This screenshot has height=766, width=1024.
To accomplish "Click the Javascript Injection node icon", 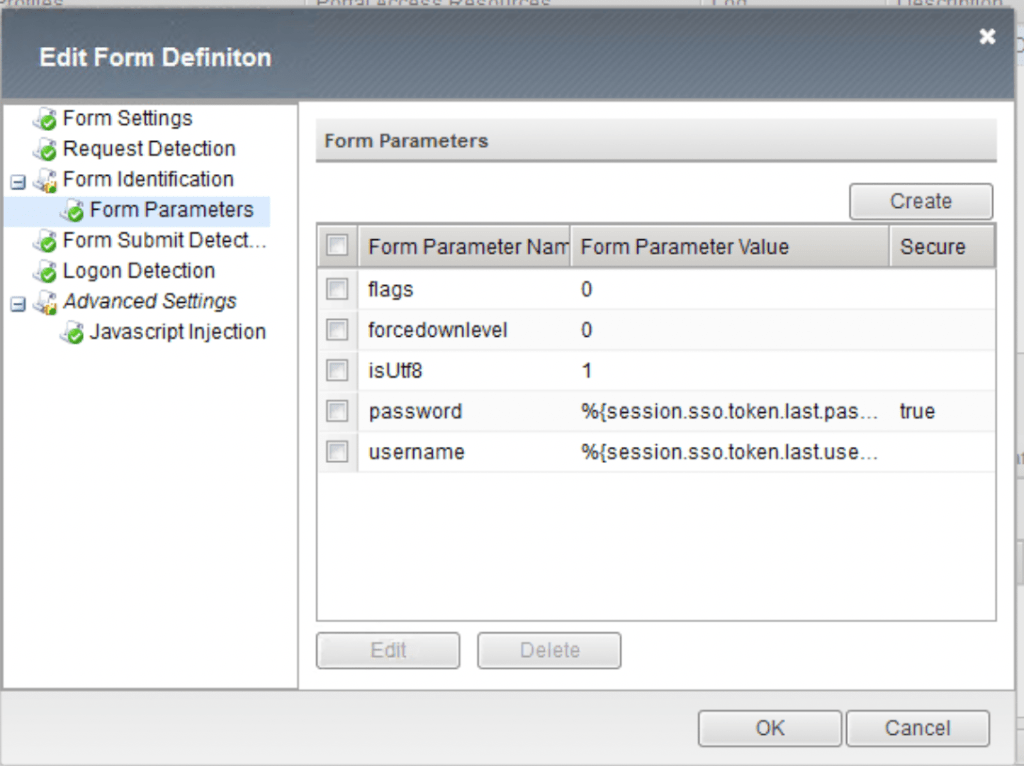I will pos(72,333).
